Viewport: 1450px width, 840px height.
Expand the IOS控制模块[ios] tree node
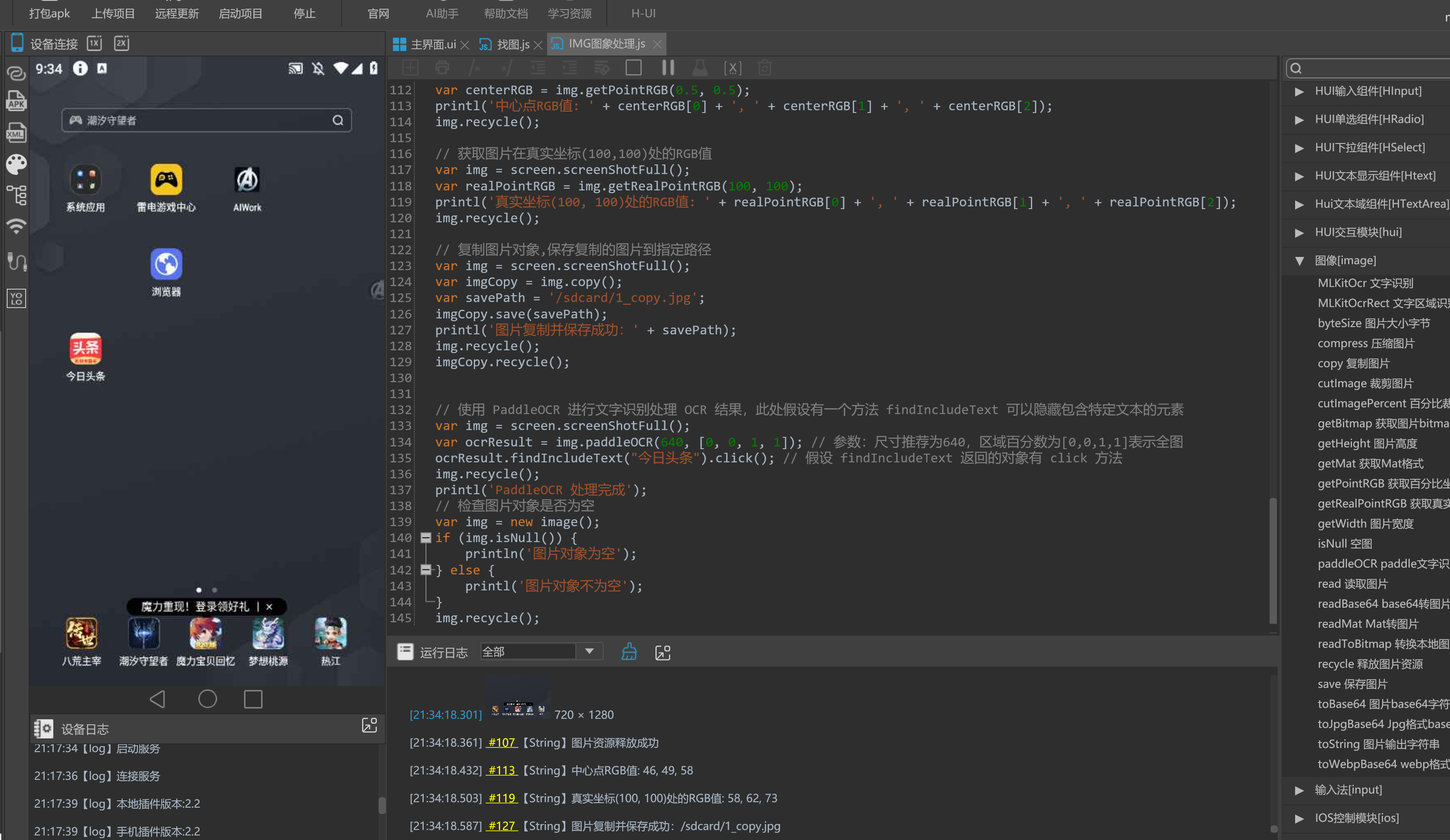pyautogui.click(x=1299, y=818)
